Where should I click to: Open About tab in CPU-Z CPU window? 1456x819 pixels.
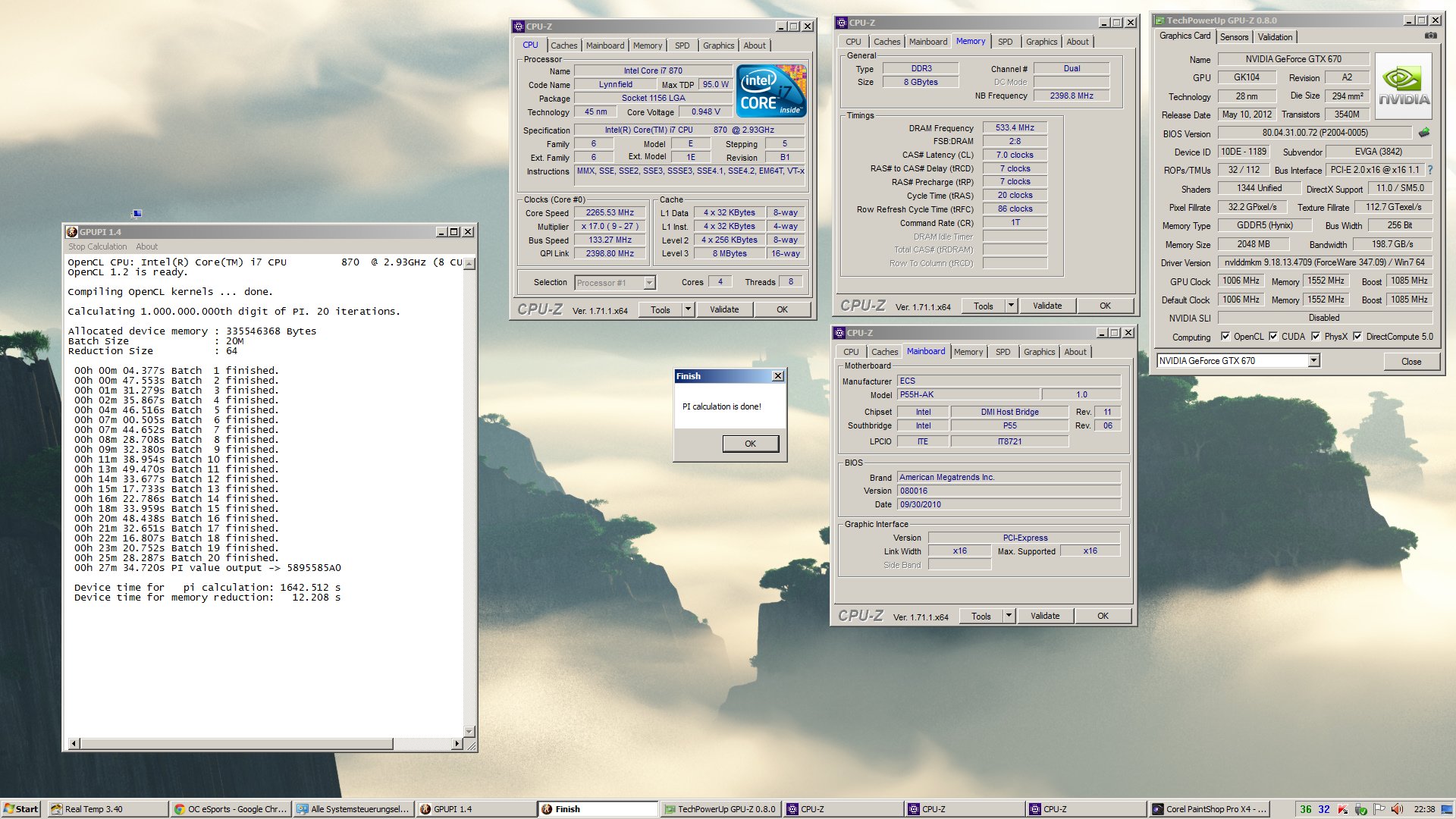(x=754, y=45)
